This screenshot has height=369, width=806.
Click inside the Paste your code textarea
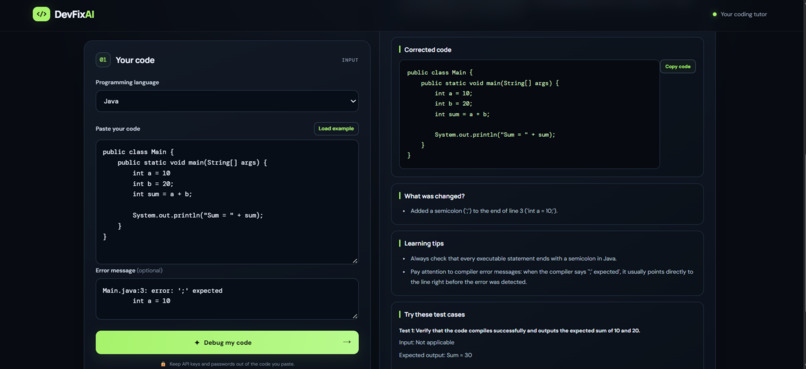(x=227, y=202)
